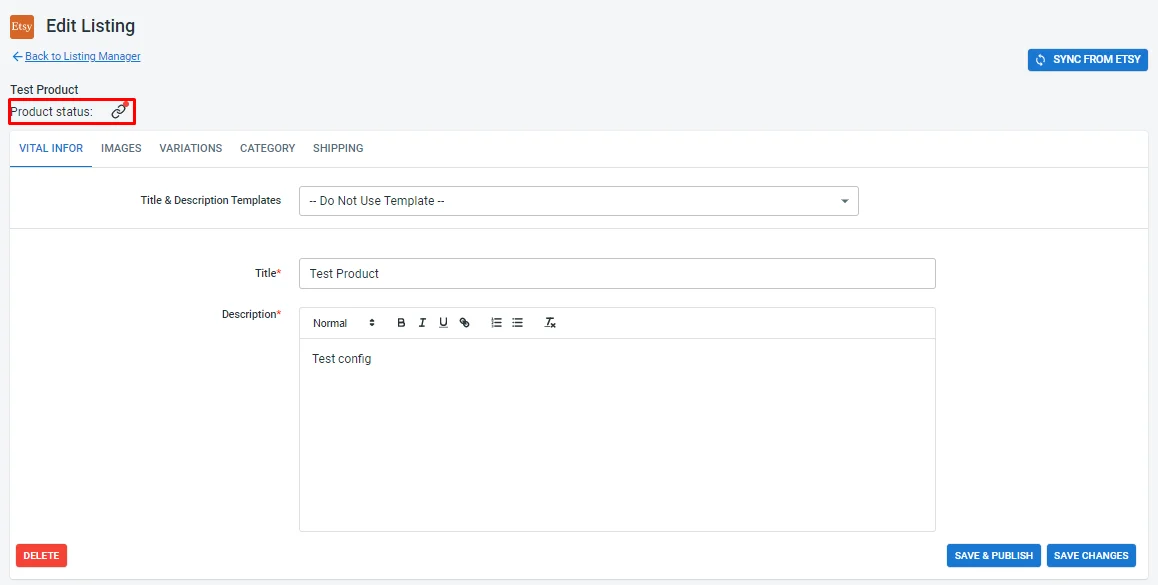Image resolution: width=1158 pixels, height=585 pixels.
Task: Click inside the Title input field
Action: pos(617,273)
